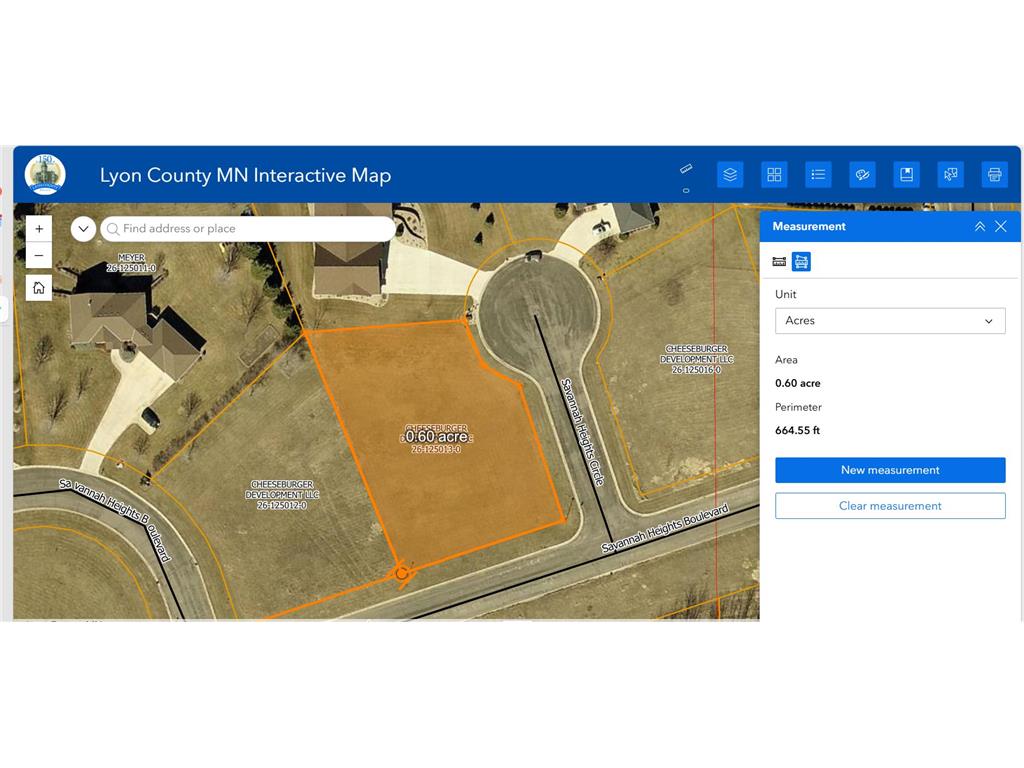Open the Basemap gallery grid icon
The image size is (1024, 768).
coord(774,174)
